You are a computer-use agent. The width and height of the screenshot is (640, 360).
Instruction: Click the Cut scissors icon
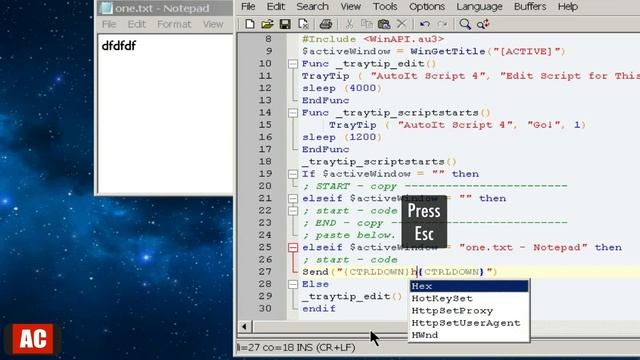[x=349, y=24]
